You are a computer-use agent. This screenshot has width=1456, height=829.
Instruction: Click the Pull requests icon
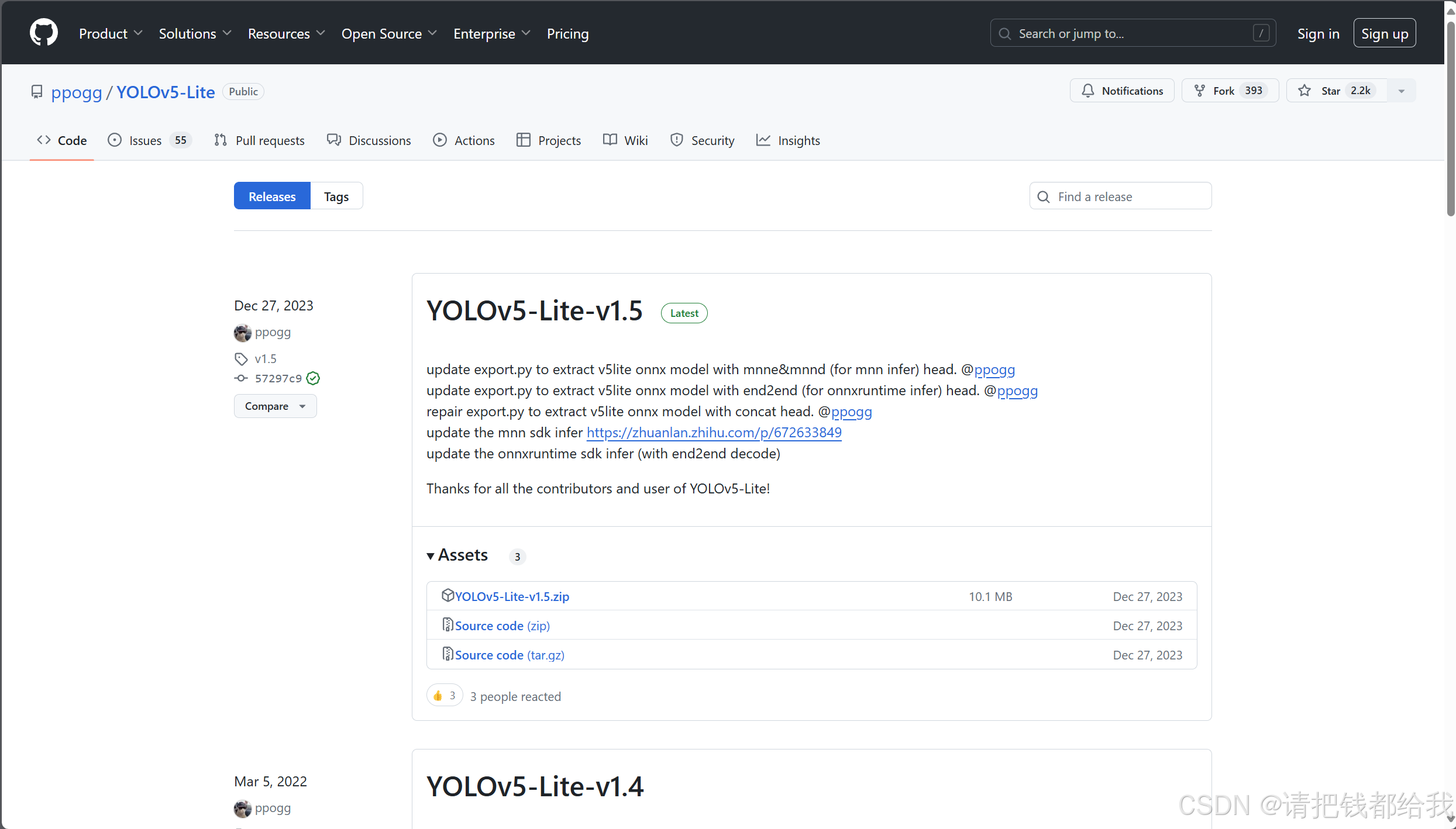click(x=220, y=140)
